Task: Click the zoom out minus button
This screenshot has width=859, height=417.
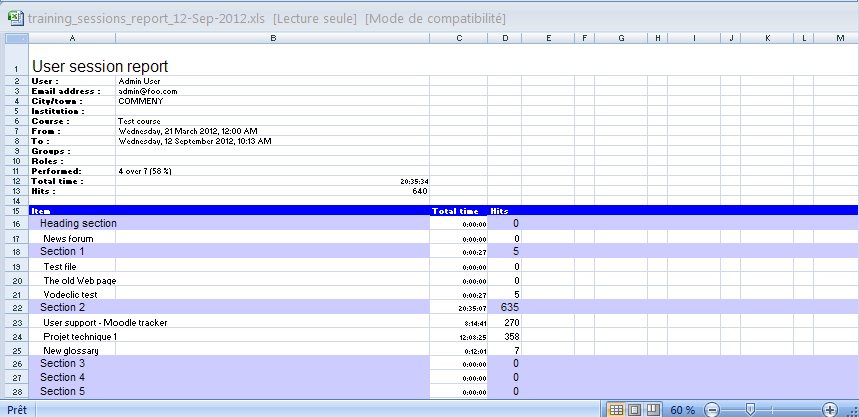Action: (712, 410)
